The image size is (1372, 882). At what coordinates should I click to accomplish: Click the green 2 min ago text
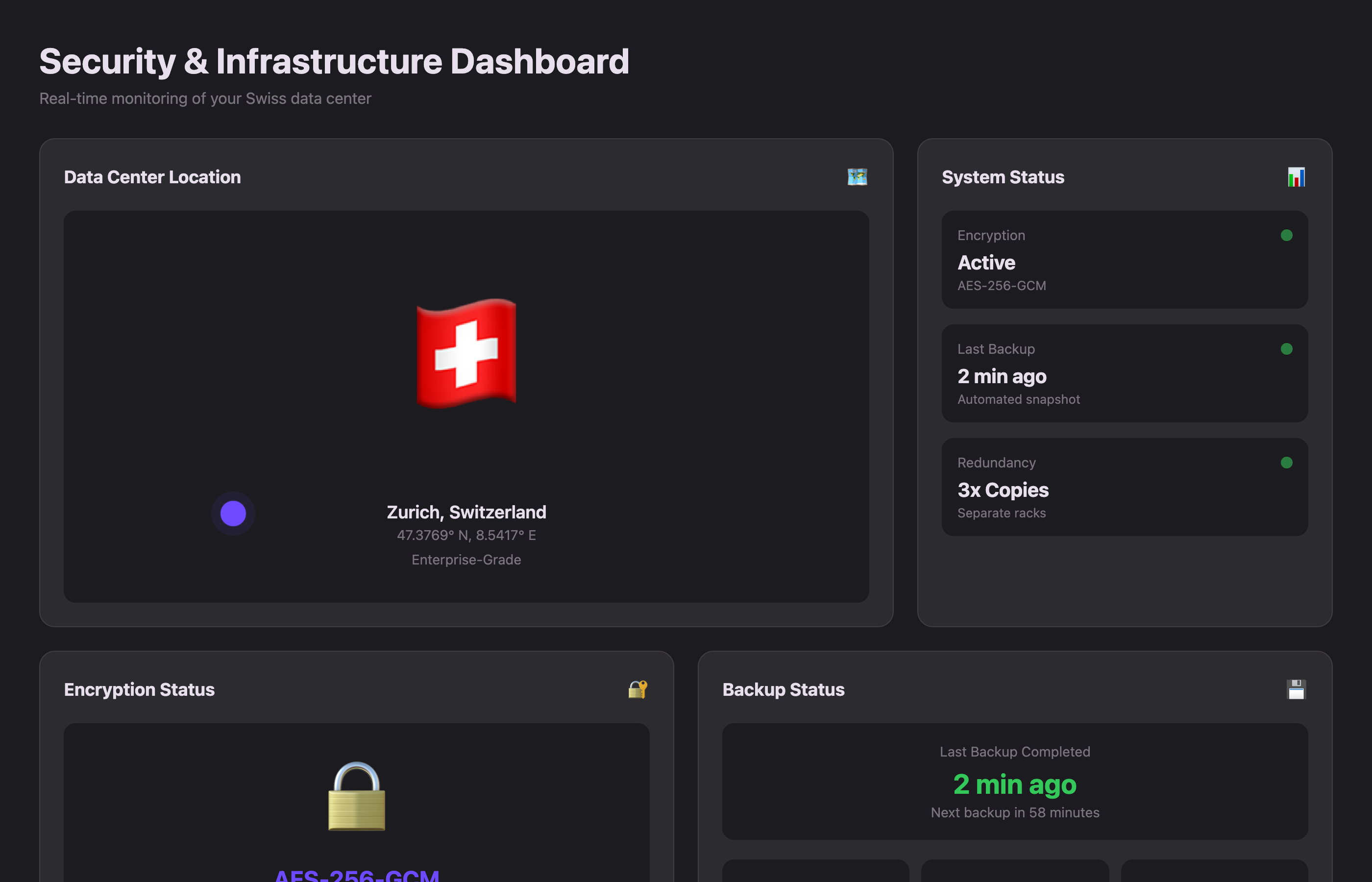click(x=1014, y=785)
